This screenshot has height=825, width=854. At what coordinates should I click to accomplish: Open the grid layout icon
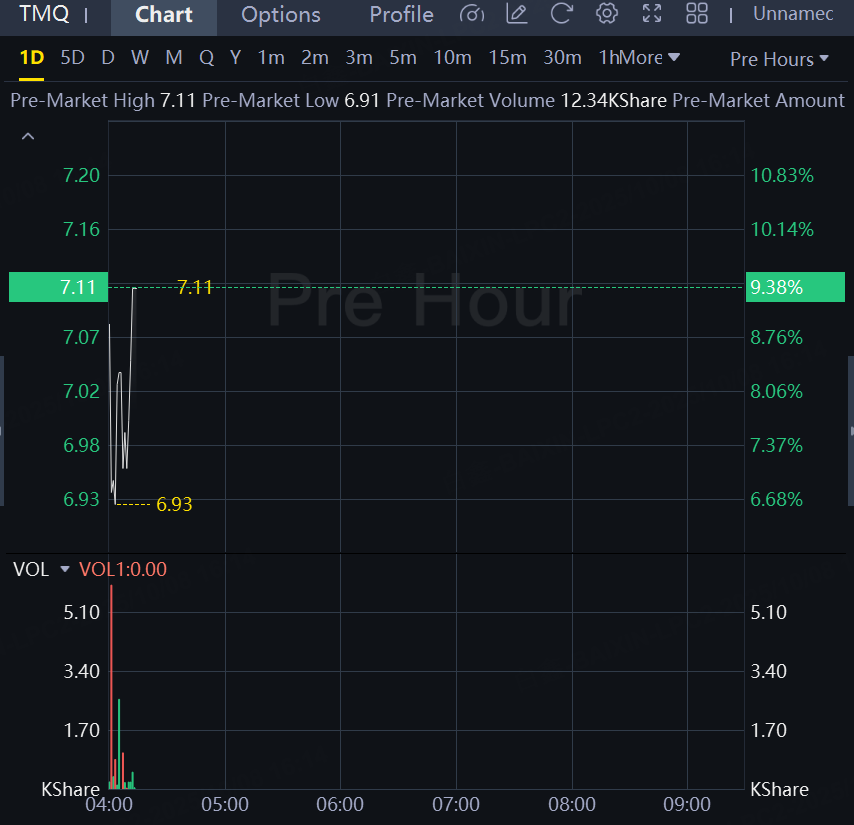coord(697,14)
